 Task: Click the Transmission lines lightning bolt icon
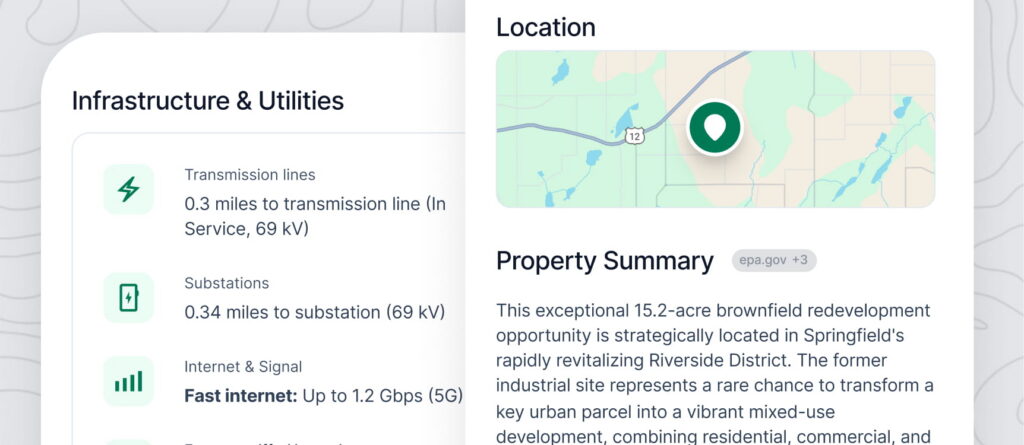pos(128,189)
